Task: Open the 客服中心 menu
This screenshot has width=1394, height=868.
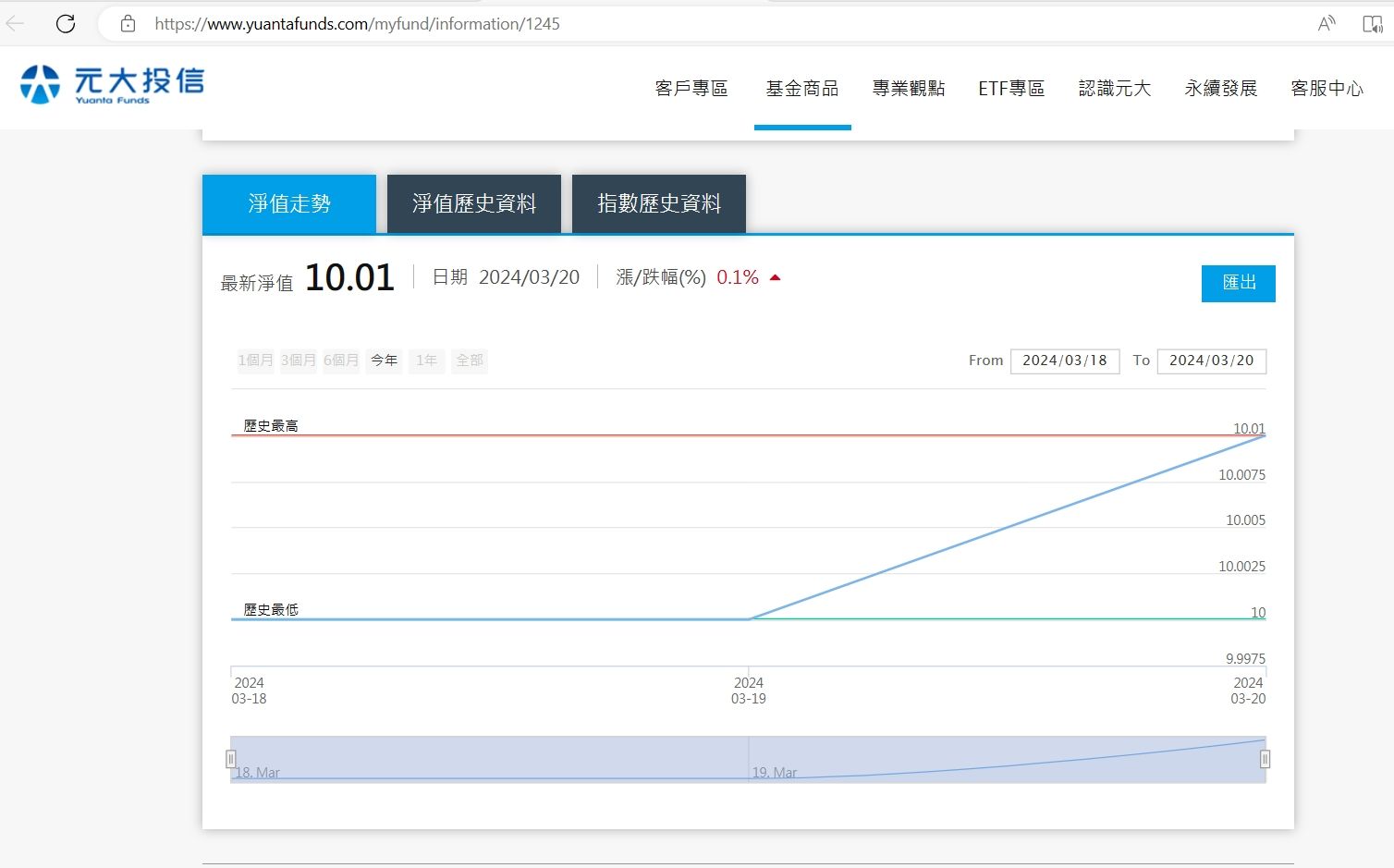Action: point(1327,89)
